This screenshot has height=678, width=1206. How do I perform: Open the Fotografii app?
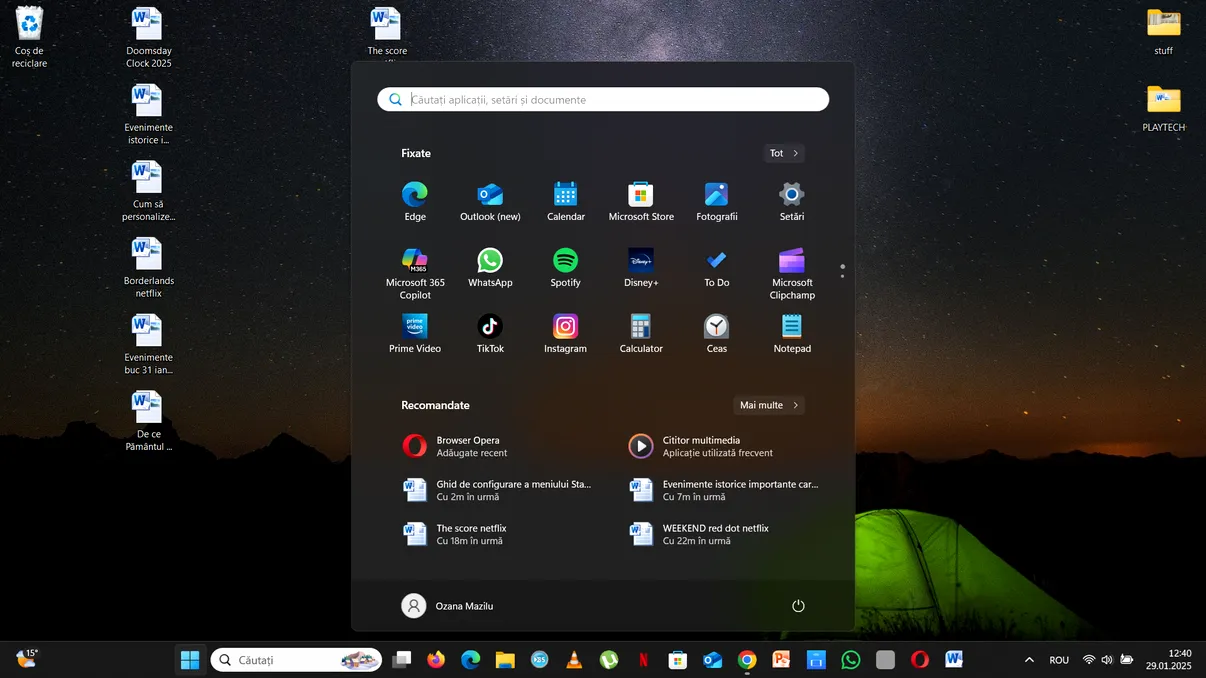coord(716,195)
